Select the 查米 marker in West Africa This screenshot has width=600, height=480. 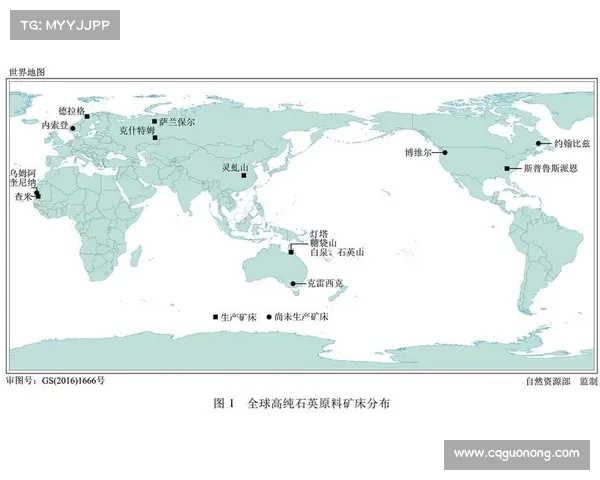(x=39, y=197)
